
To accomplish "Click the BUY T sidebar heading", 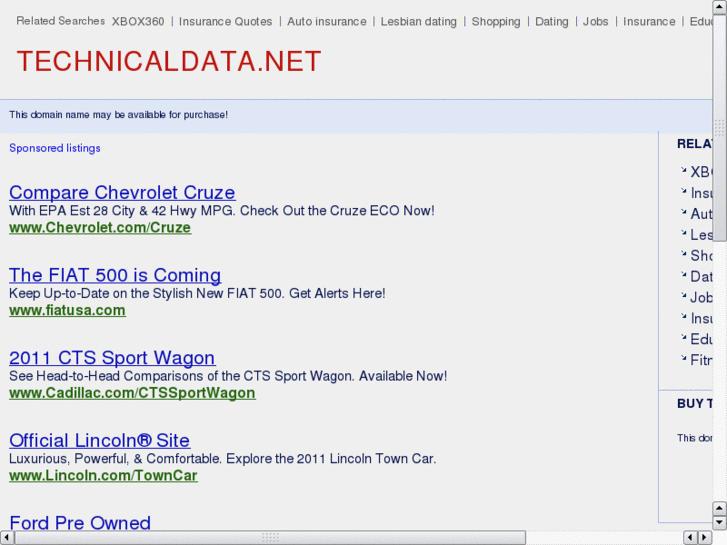I will [x=695, y=404].
